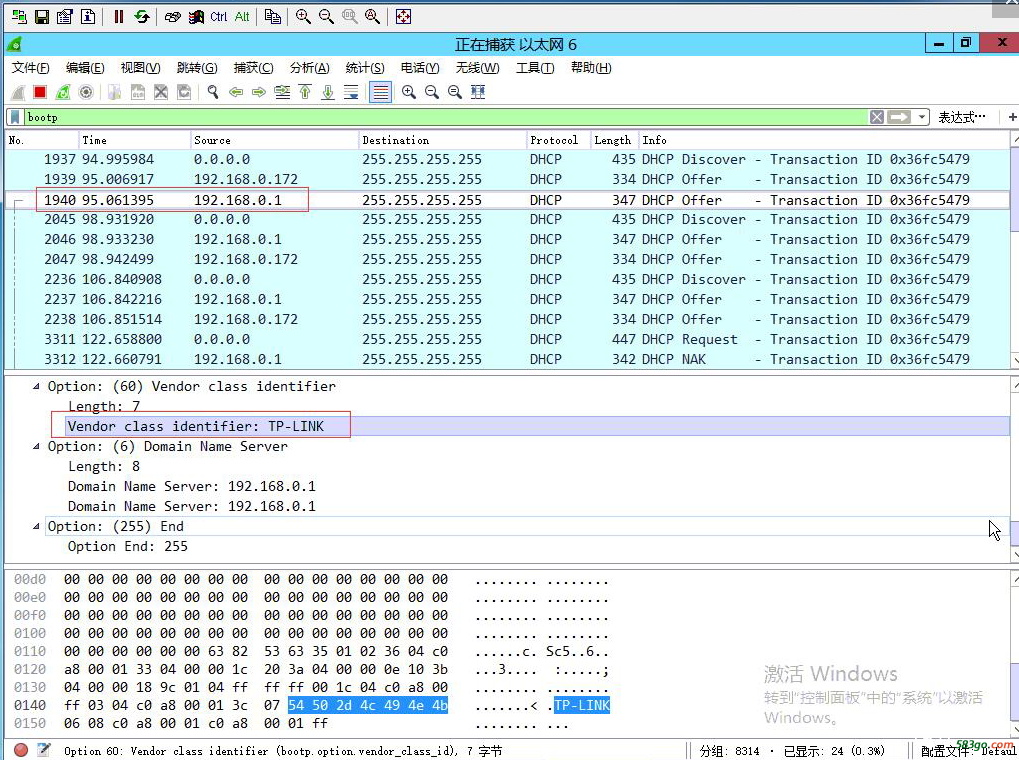Open the 工具(T) menu

click(x=535, y=68)
